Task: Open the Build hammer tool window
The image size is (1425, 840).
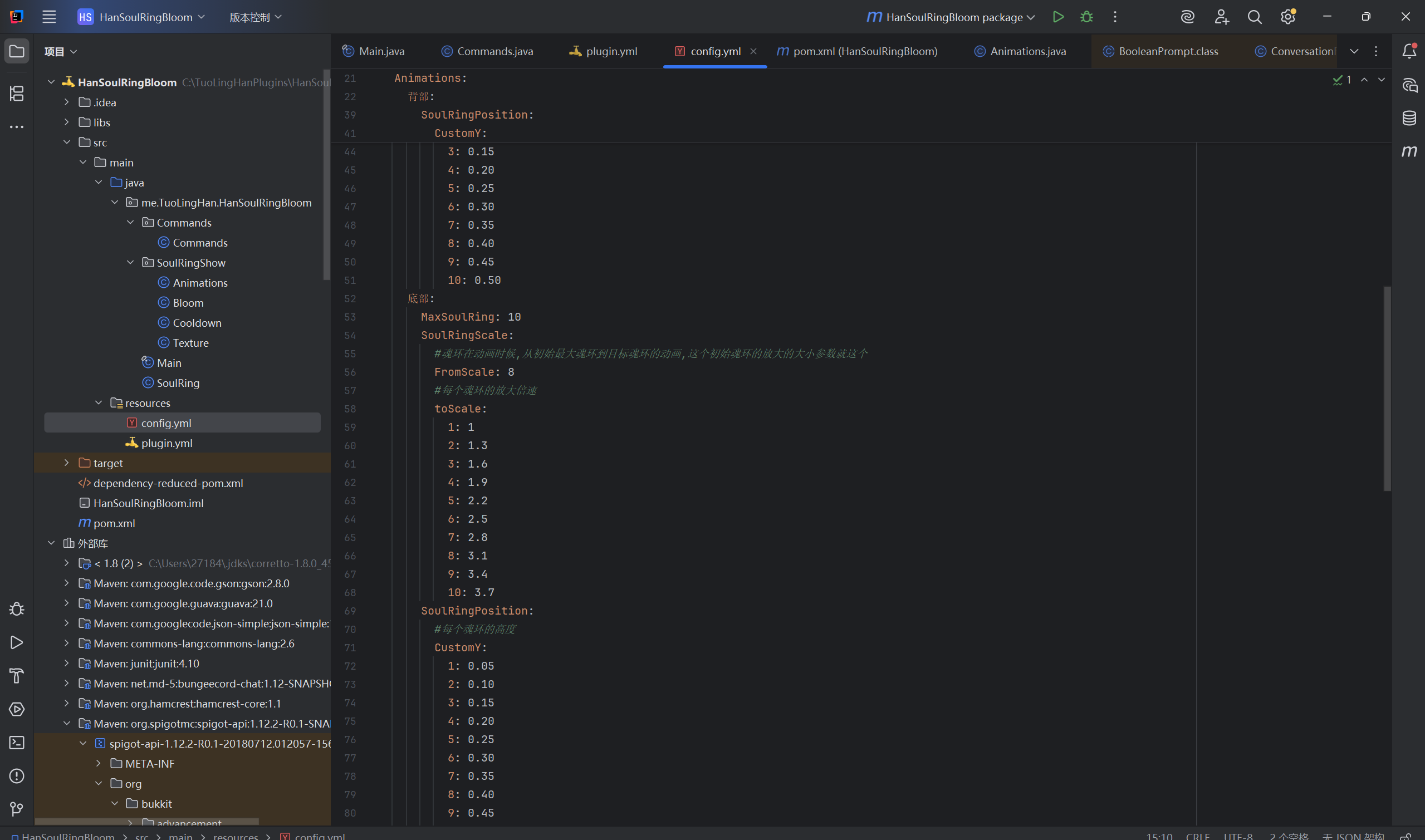Action: pos(17,676)
